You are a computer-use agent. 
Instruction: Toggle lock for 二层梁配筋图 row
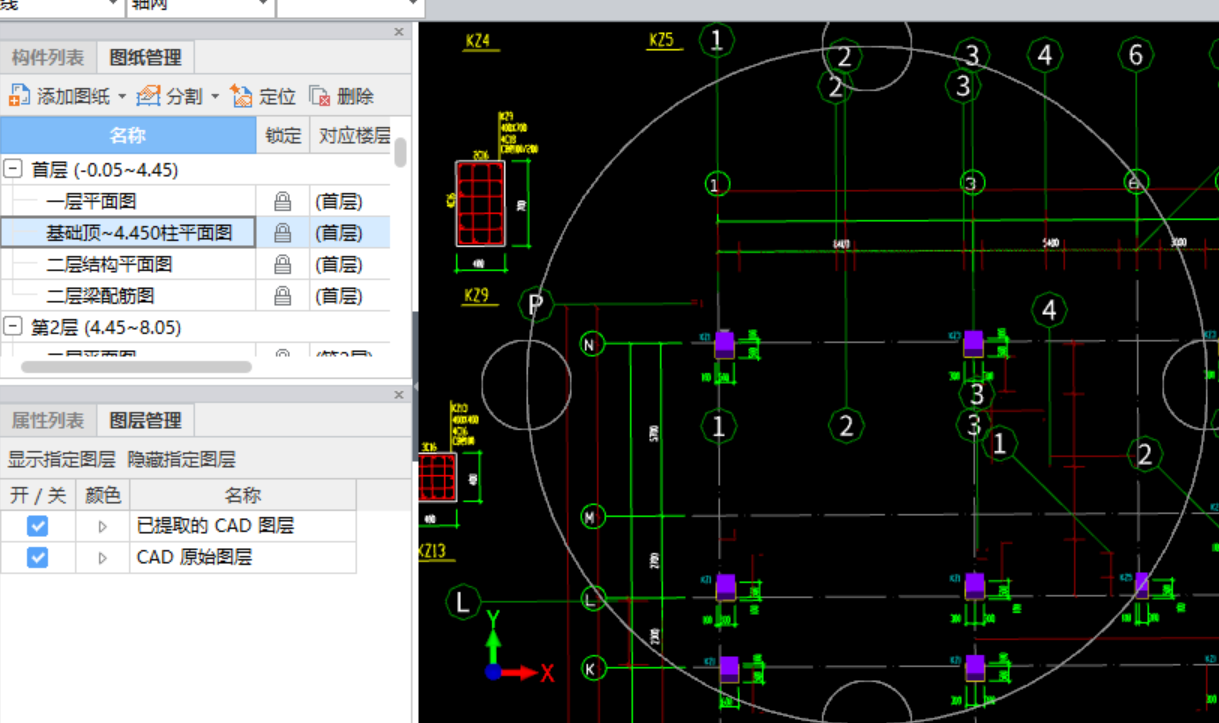click(283, 296)
